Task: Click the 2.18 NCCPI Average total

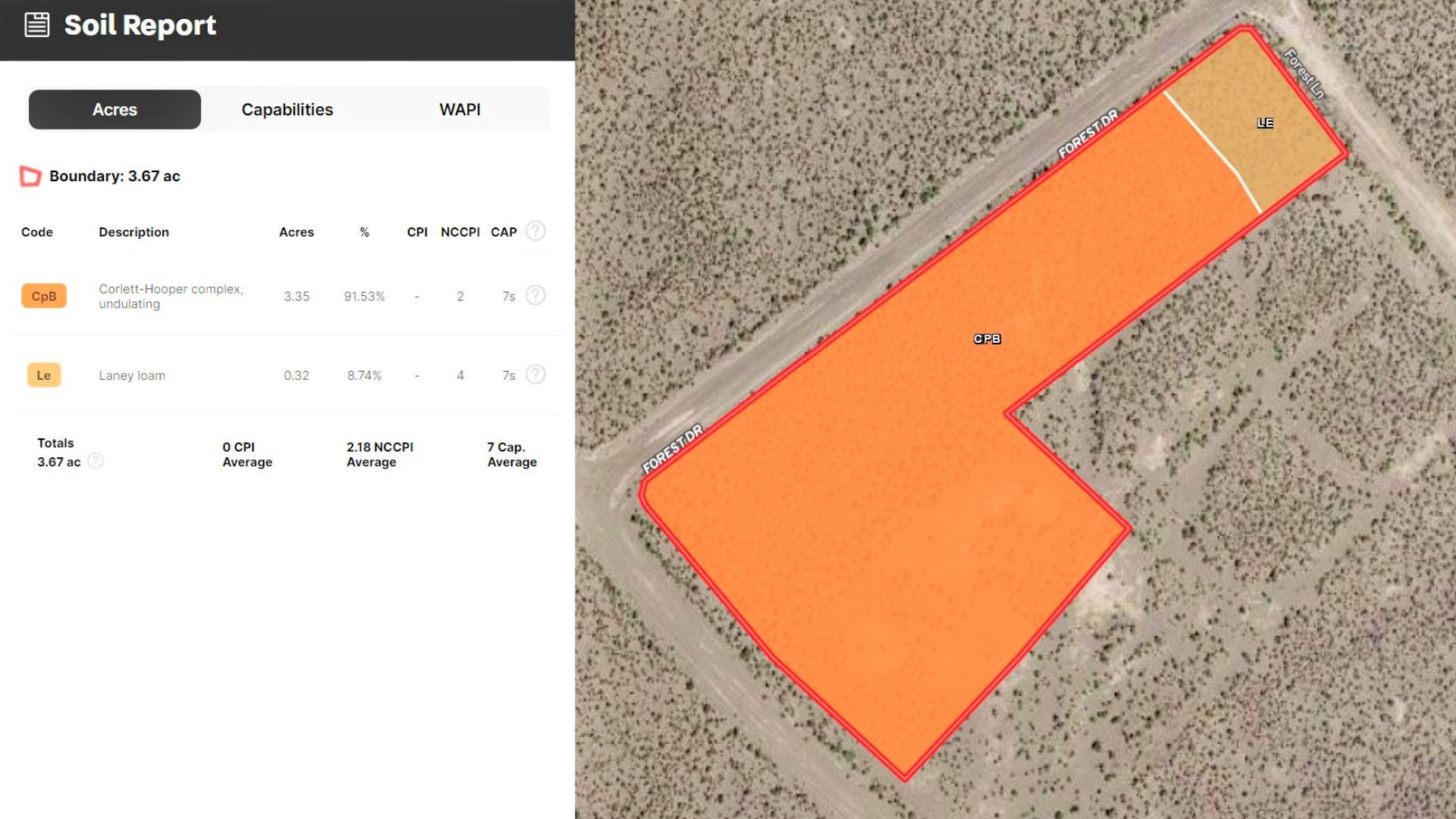Action: (379, 454)
